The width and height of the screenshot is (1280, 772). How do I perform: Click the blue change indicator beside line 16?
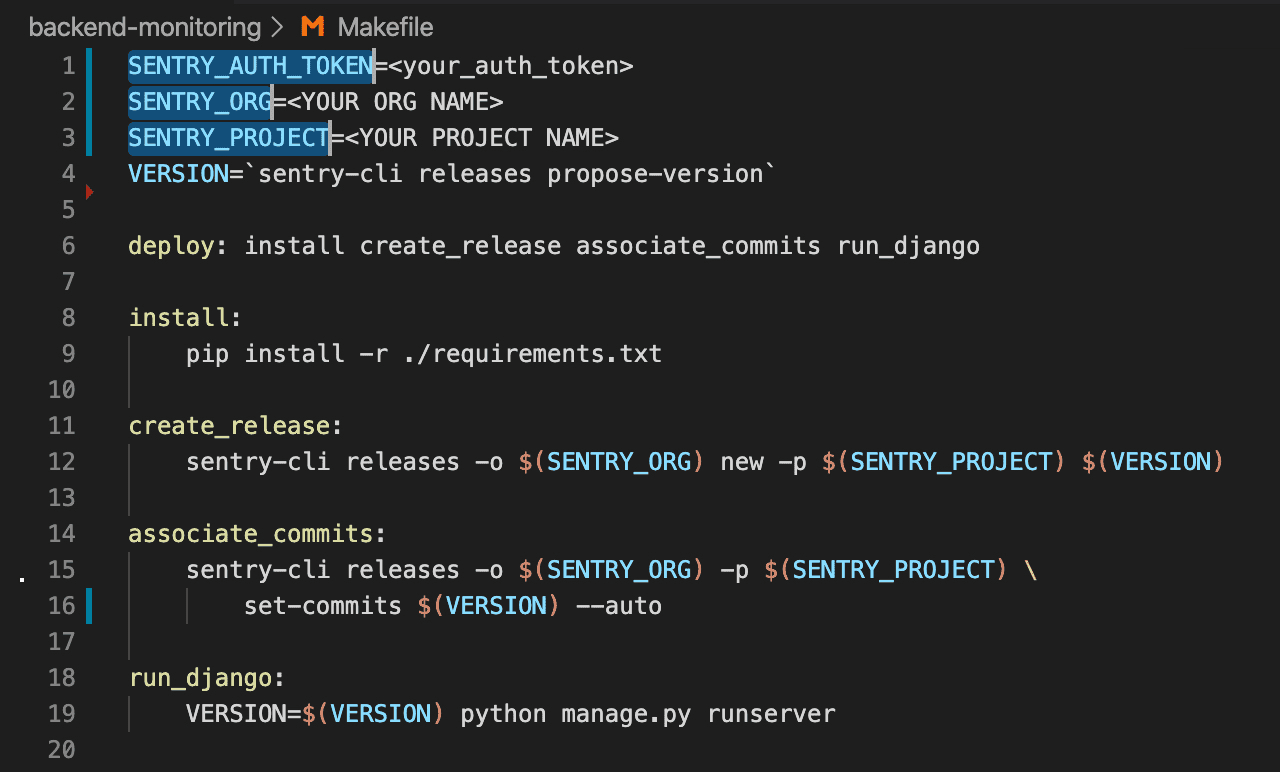point(88,605)
